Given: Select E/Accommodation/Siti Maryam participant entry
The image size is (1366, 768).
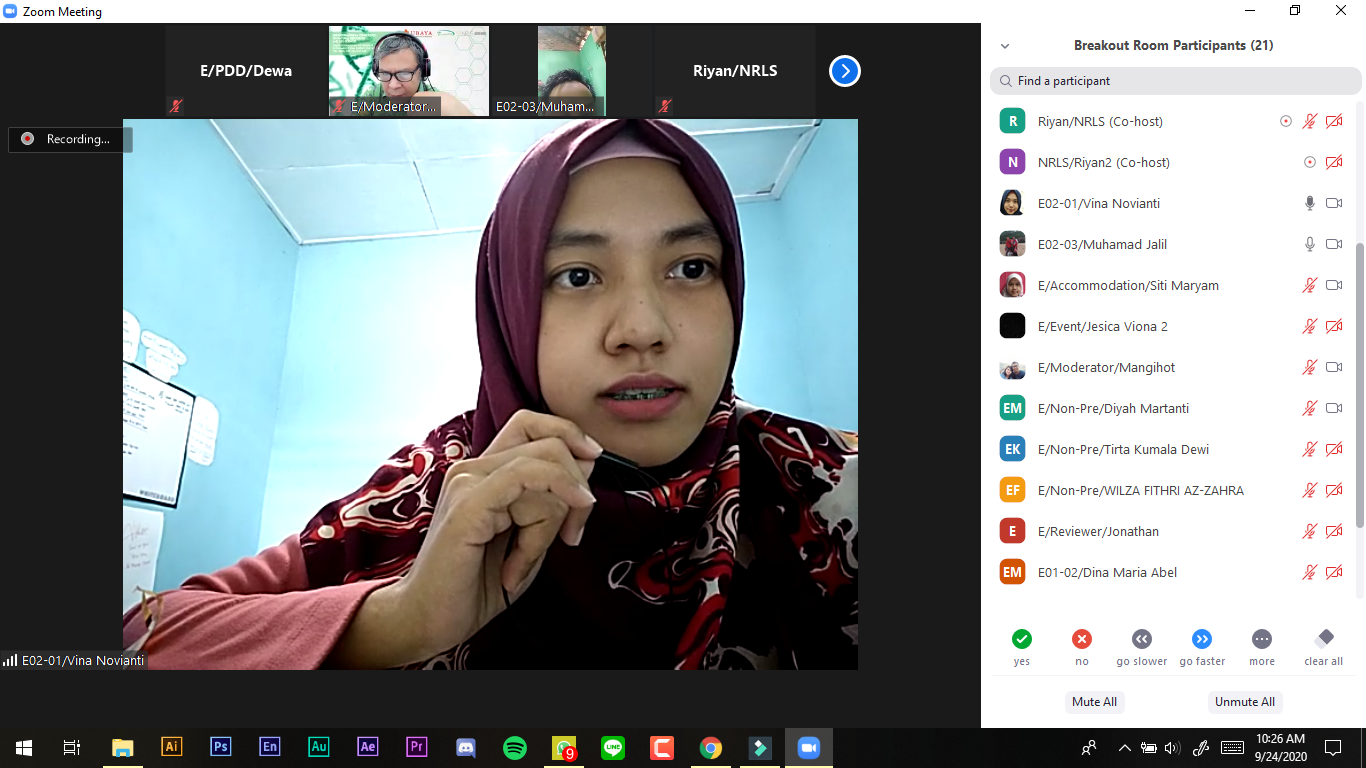Looking at the screenshot, I should point(1128,285).
